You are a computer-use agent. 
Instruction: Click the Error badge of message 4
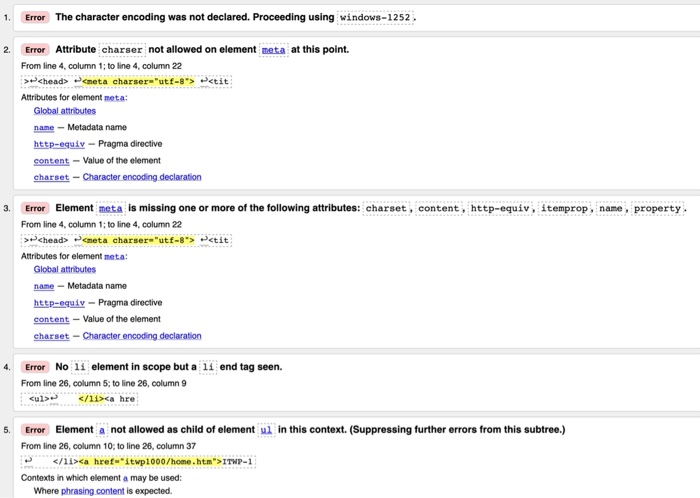pos(35,367)
